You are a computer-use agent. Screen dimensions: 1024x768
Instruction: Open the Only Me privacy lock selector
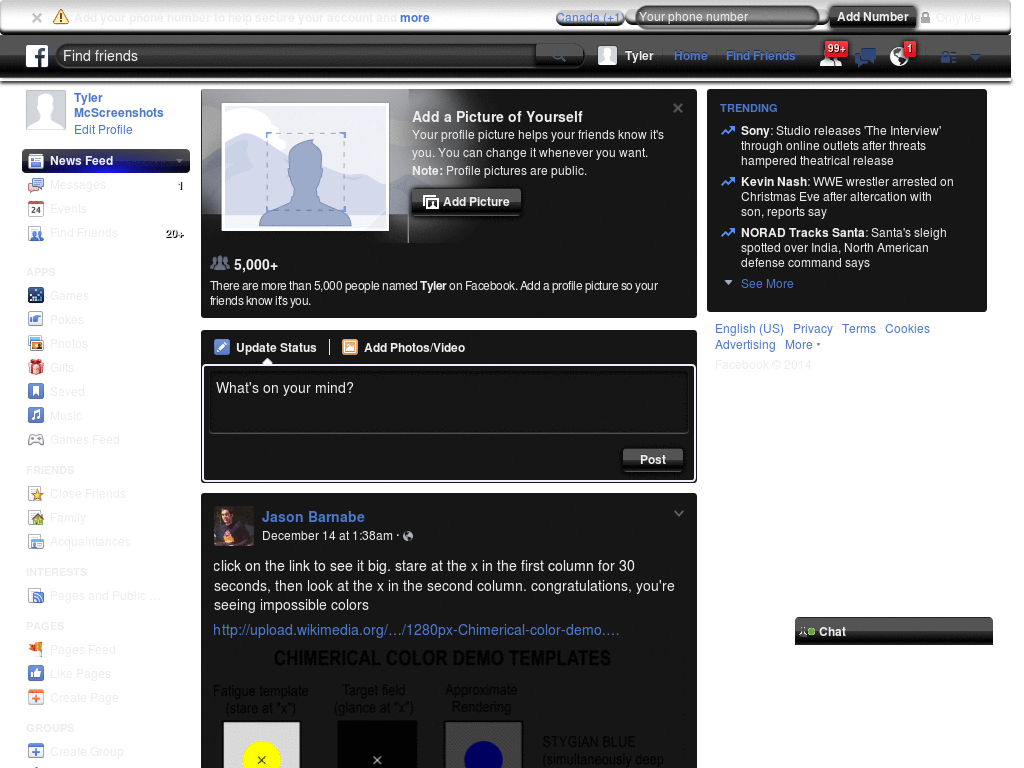(952, 18)
